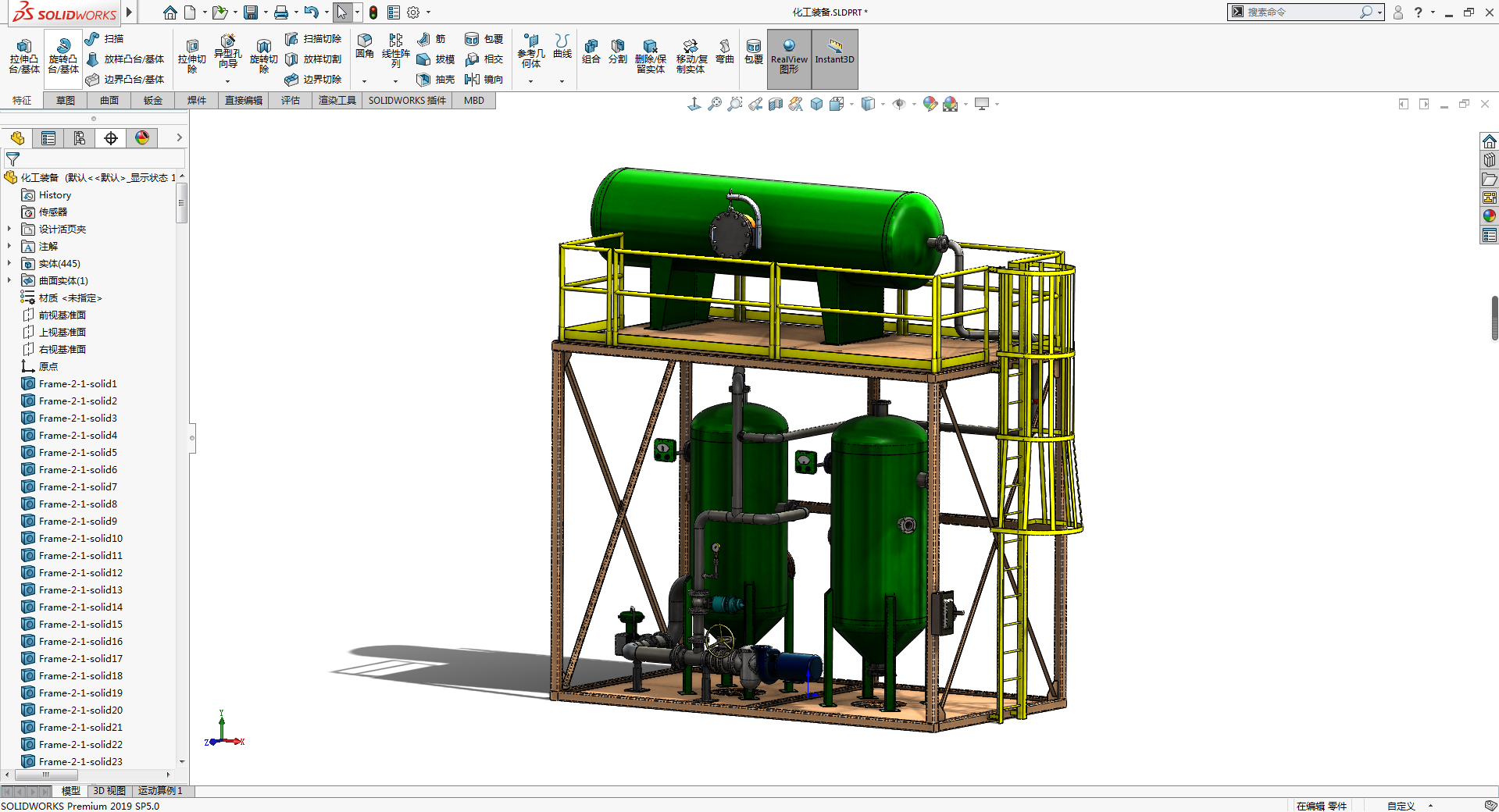Select the 旋转凸台/基体 revolve boss tool
Viewport: 1499px width, 812px height.
click(63, 56)
